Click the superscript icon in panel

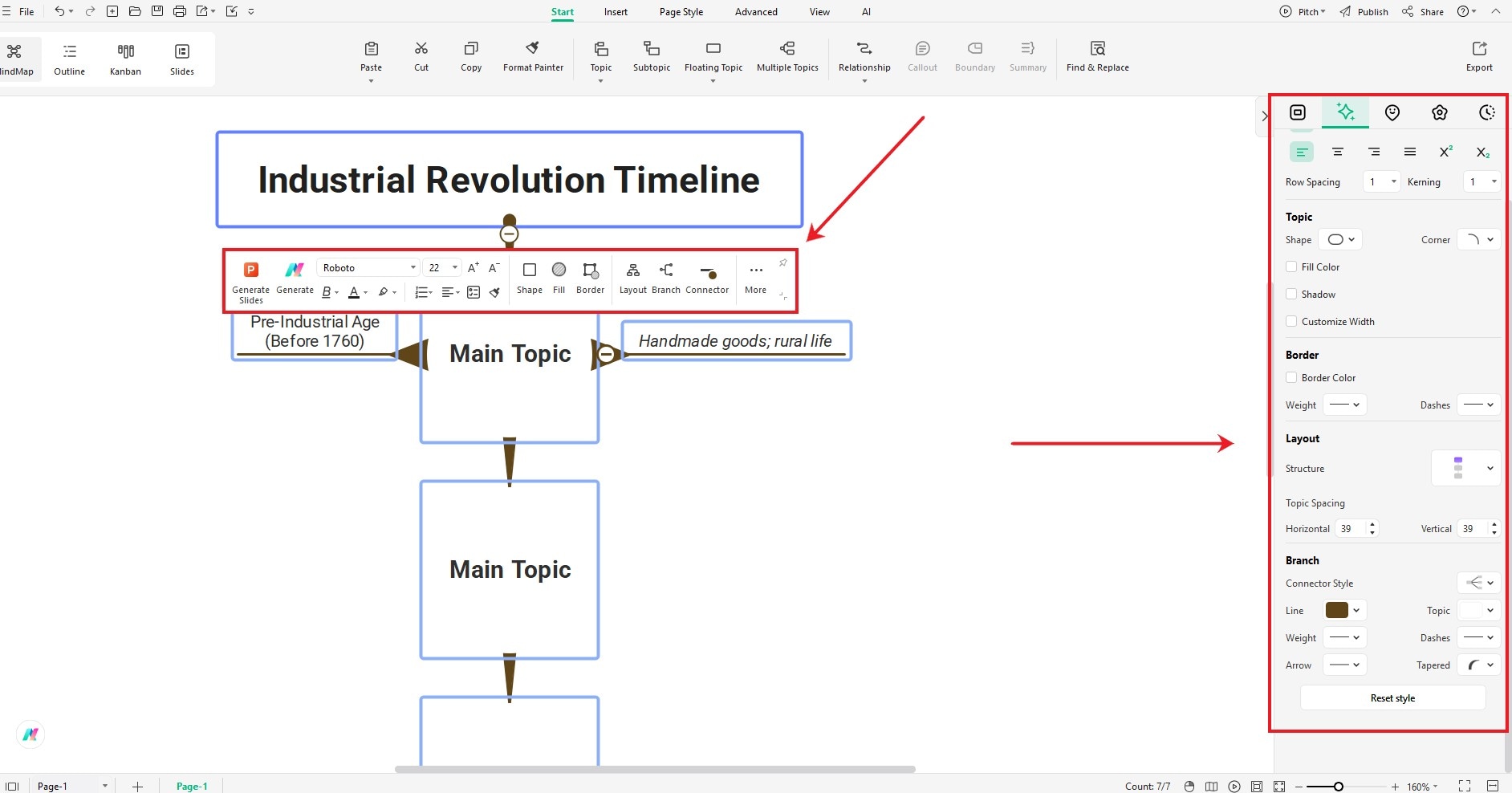[x=1445, y=152]
